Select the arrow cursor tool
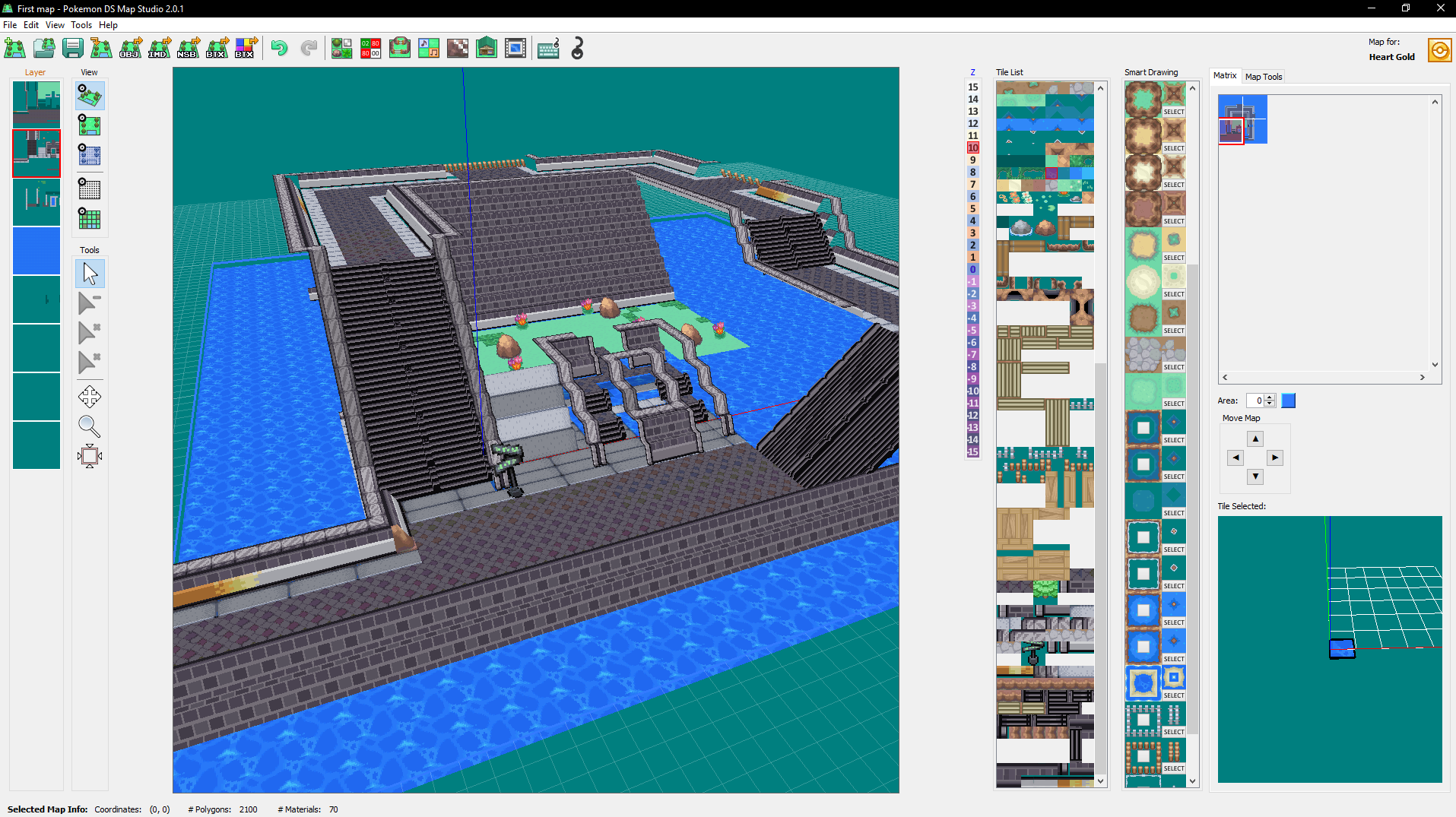The width and height of the screenshot is (1456, 817). tap(90, 274)
